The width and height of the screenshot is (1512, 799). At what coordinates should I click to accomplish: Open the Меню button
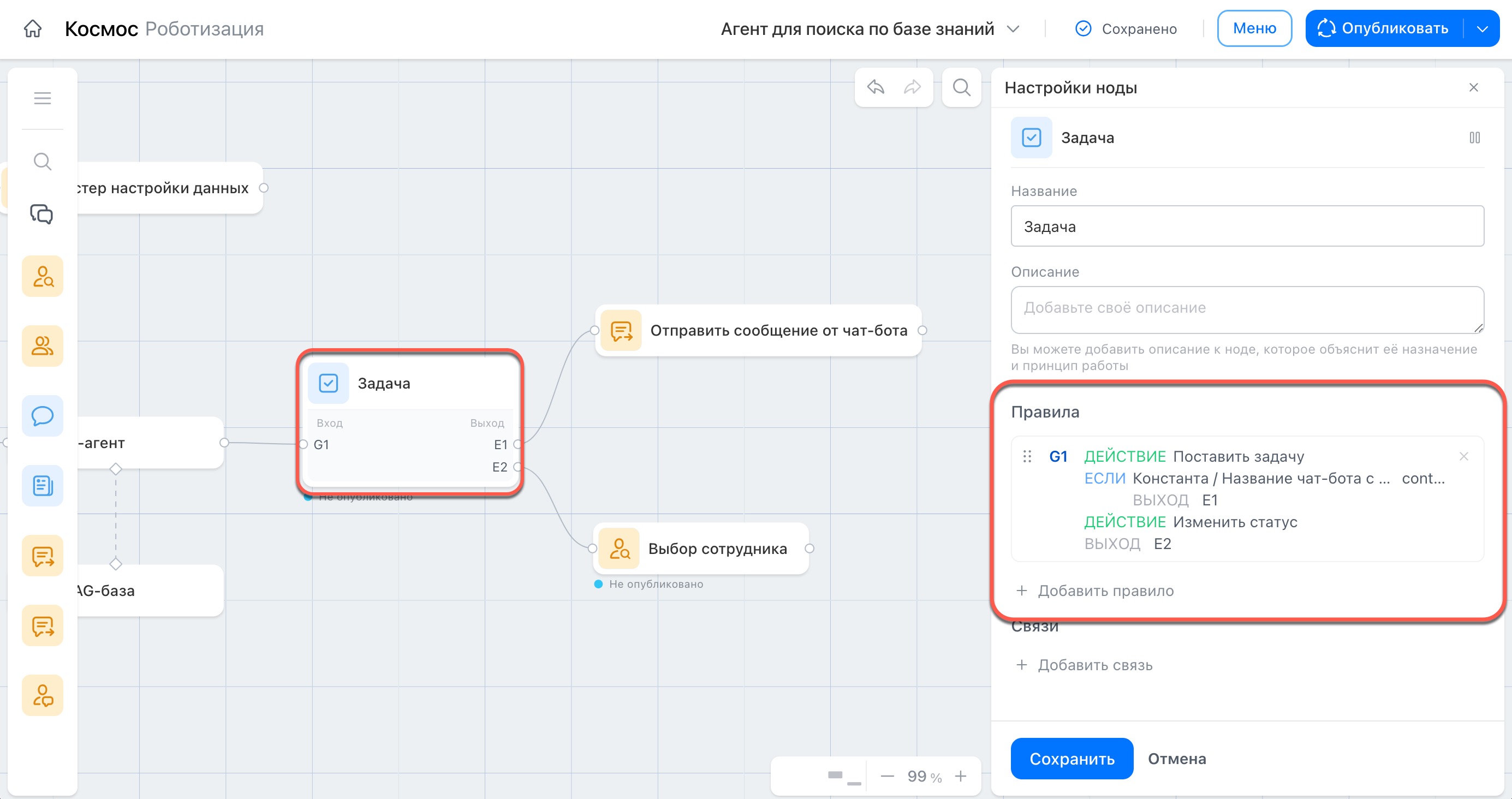click(1254, 28)
